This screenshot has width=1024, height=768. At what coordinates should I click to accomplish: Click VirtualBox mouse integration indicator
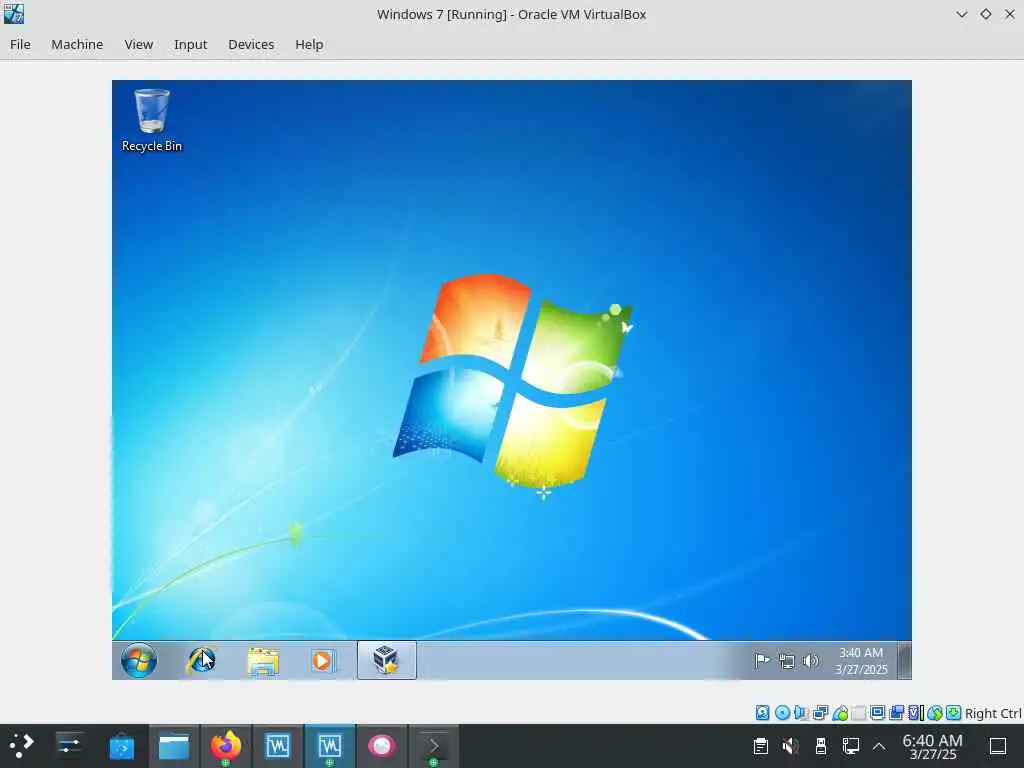[935, 712]
